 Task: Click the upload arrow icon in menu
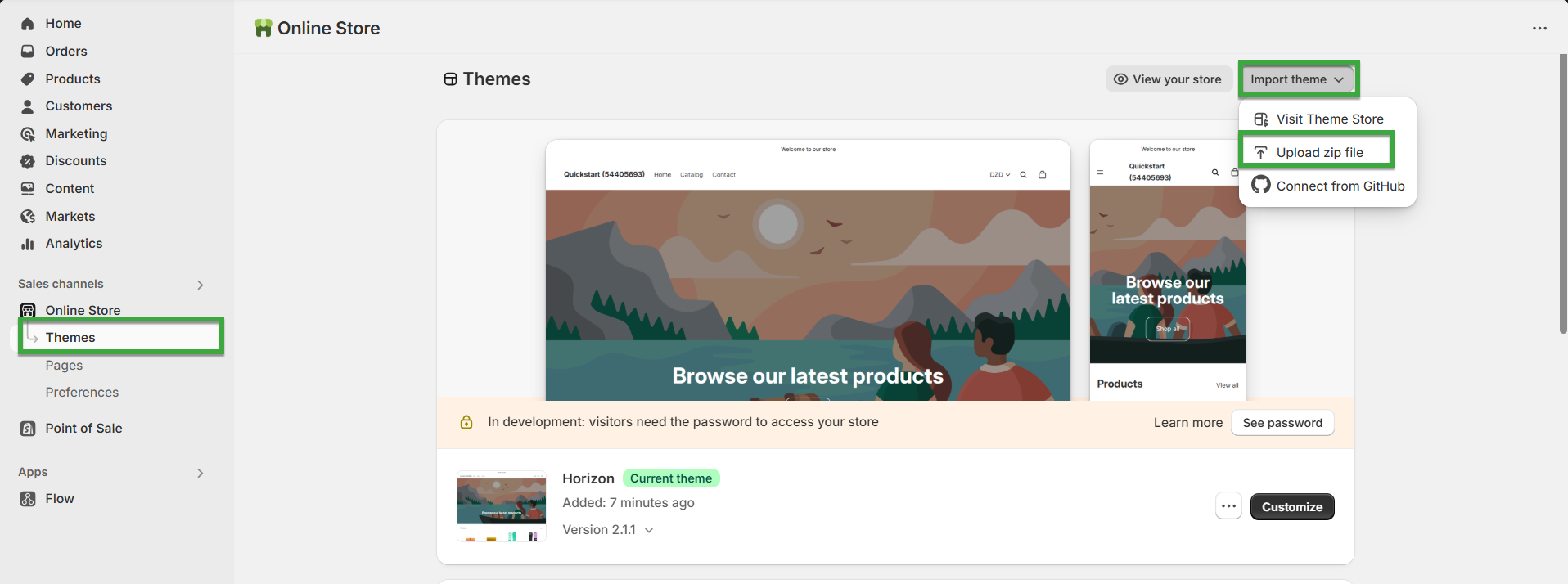[x=1261, y=153]
